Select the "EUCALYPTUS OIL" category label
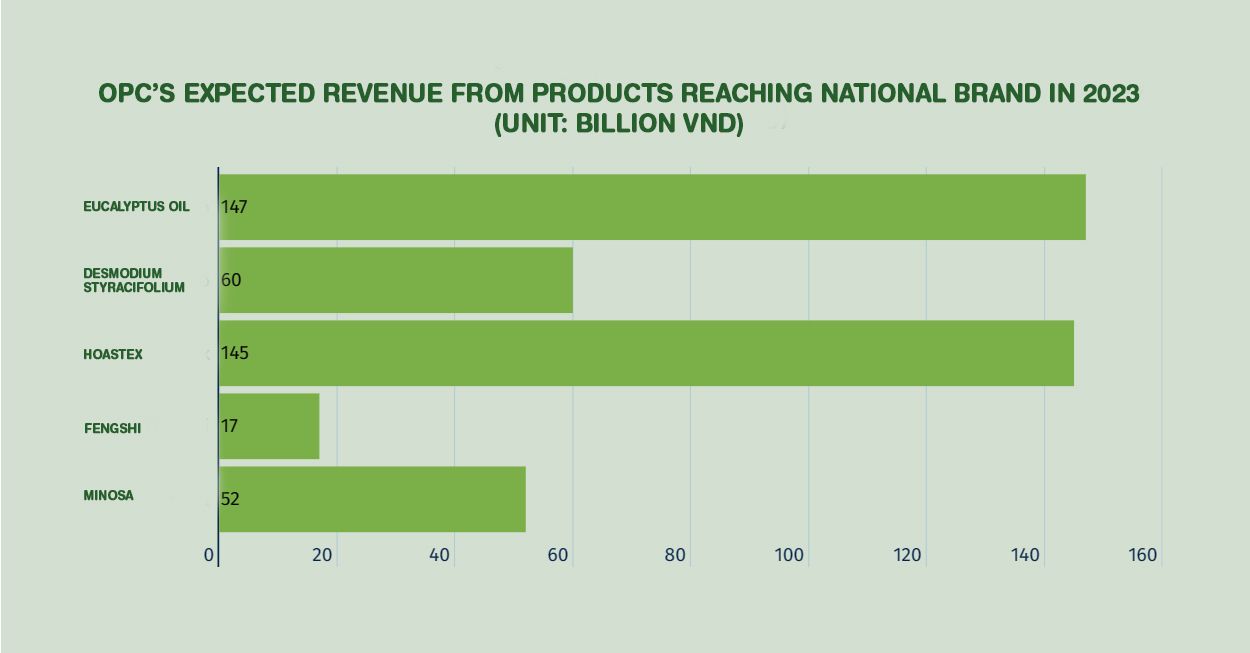Image resolution: width=1250 pixels, height=653 pixels. click(x=136, y=207)
